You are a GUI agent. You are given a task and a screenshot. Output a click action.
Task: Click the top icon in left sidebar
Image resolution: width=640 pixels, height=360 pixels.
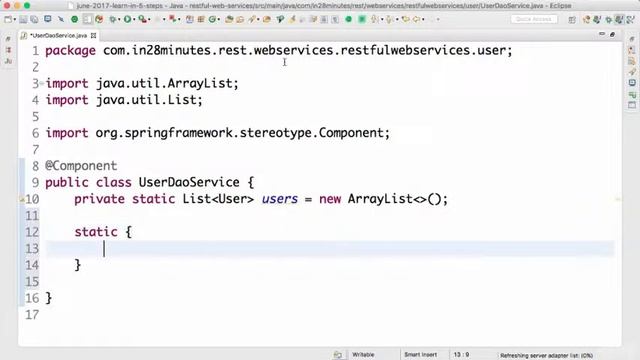coord(8,39)
